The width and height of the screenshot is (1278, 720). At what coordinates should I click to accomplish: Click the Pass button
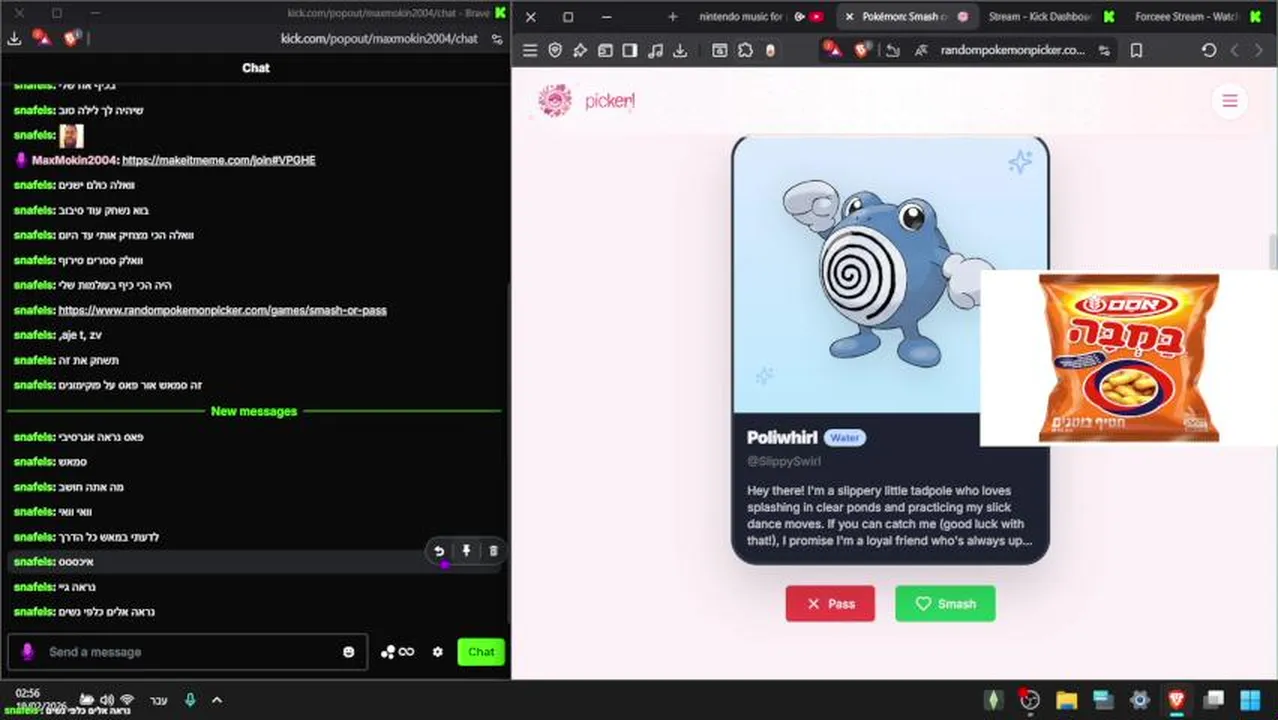(830, 603)
